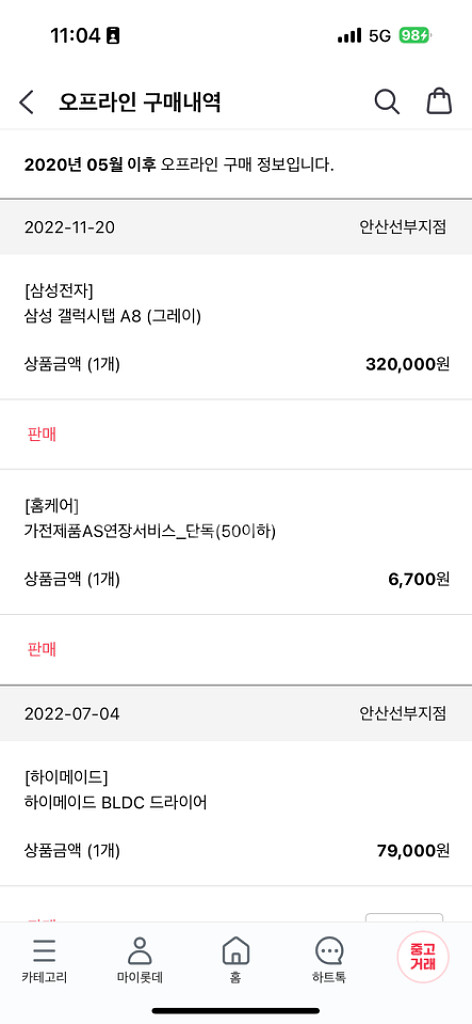Tap 판매 label under 갤럭시탭 item
Image resolution: width=472 pixels, height=1024 pixels.
point(42,434)
